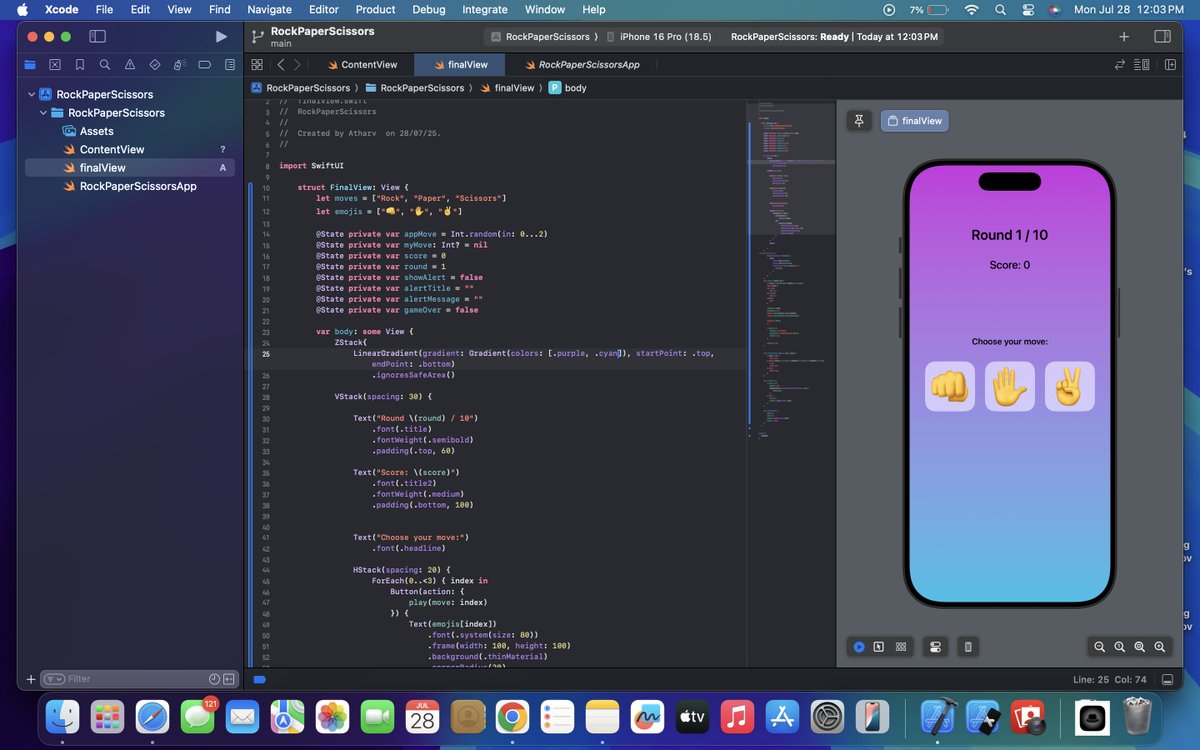Tap the Scissors button in preview
The width and height of the screenshot is (1200, 750).
coord(1070,386)
